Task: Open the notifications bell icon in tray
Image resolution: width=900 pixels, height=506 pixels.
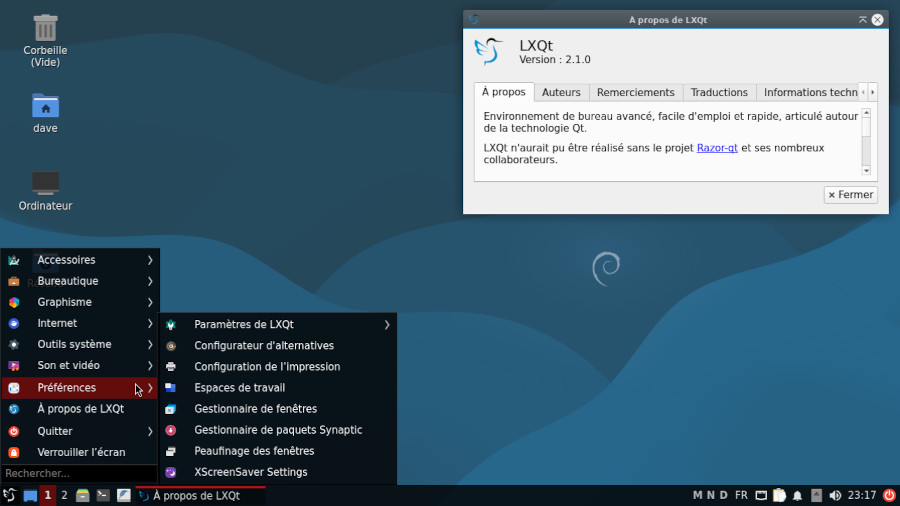Action: pos(797,495)
